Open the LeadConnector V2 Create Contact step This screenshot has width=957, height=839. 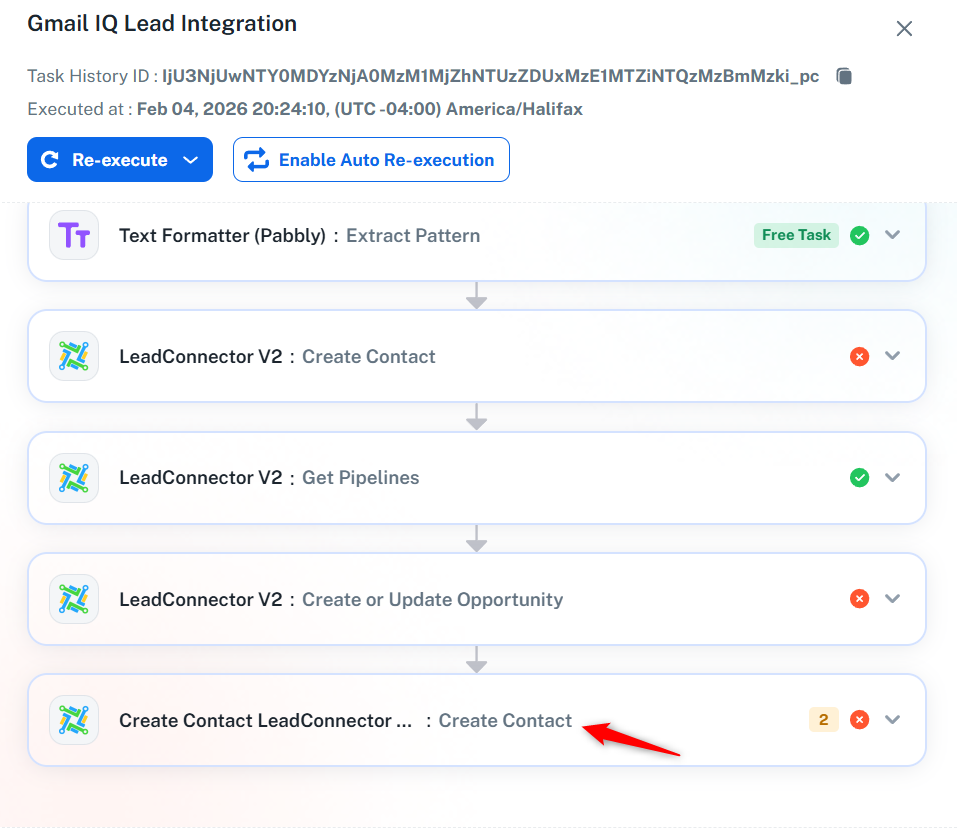pyautogui.click(x=368, y=357)
